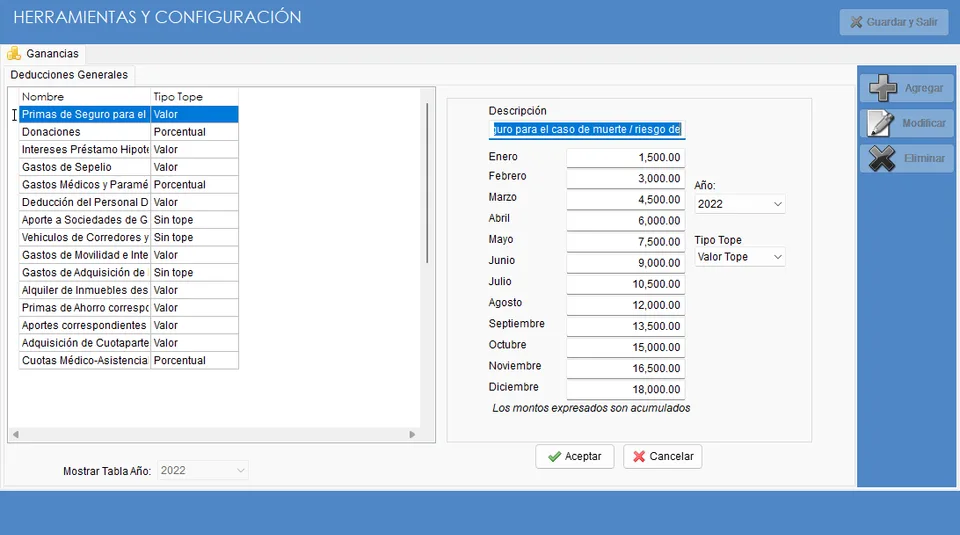Sort by the Tipo Tope column header
The image size is (960, 535).
click(x=195, y=97)
